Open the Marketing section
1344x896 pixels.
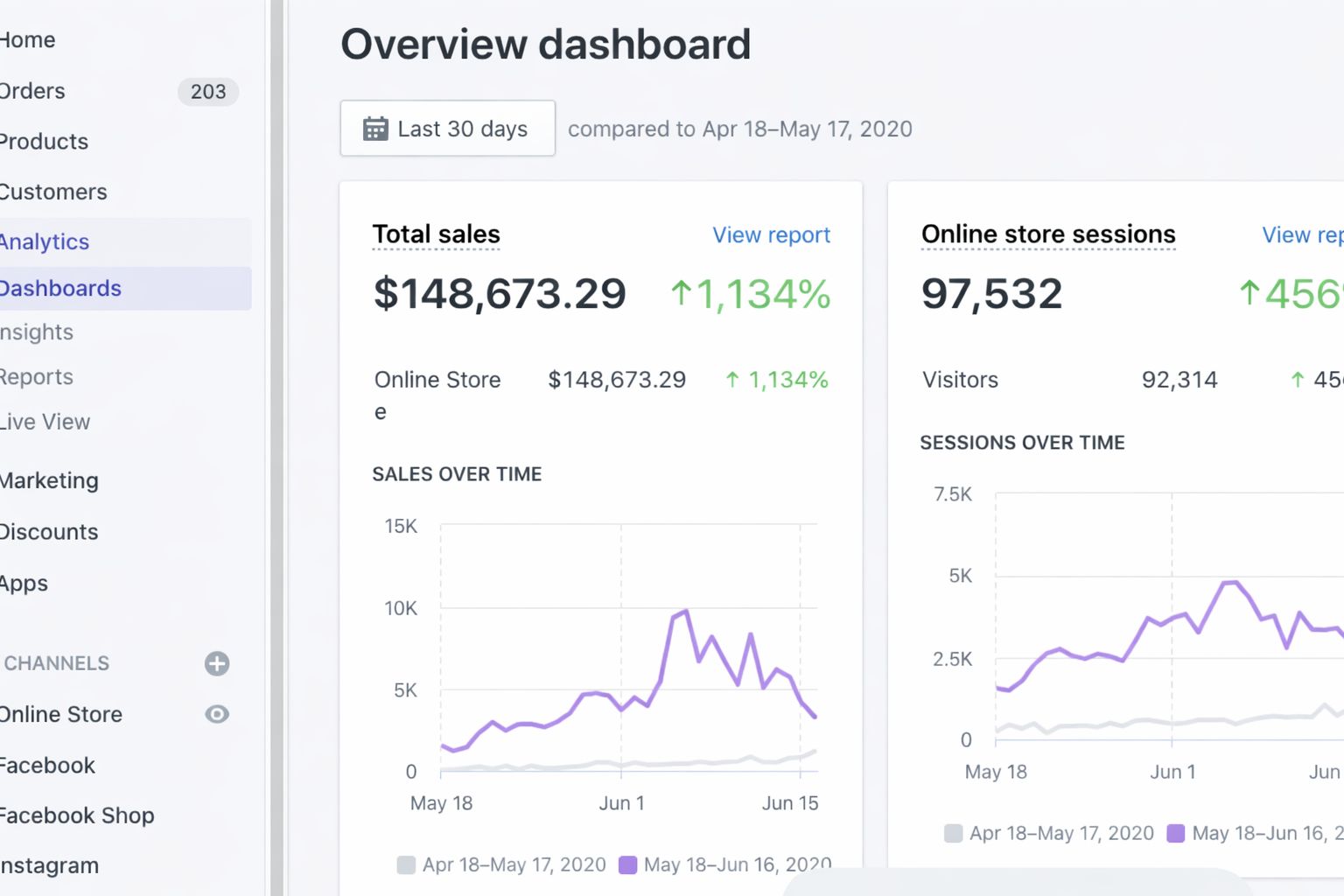[49, 480]
